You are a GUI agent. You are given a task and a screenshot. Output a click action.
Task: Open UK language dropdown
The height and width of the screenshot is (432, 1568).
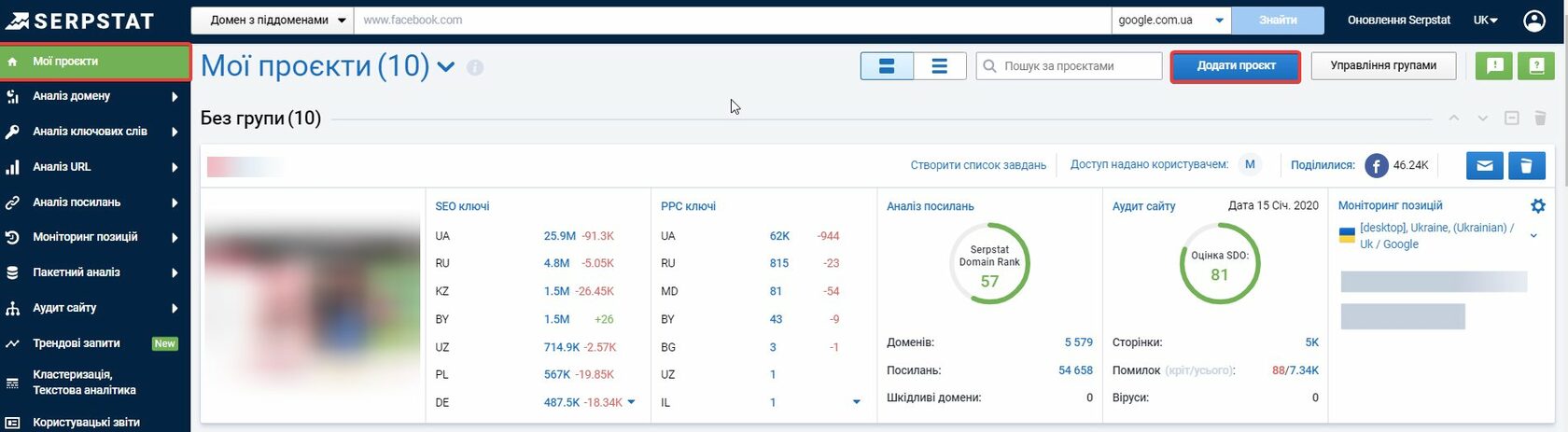[x=1486, y=20]
